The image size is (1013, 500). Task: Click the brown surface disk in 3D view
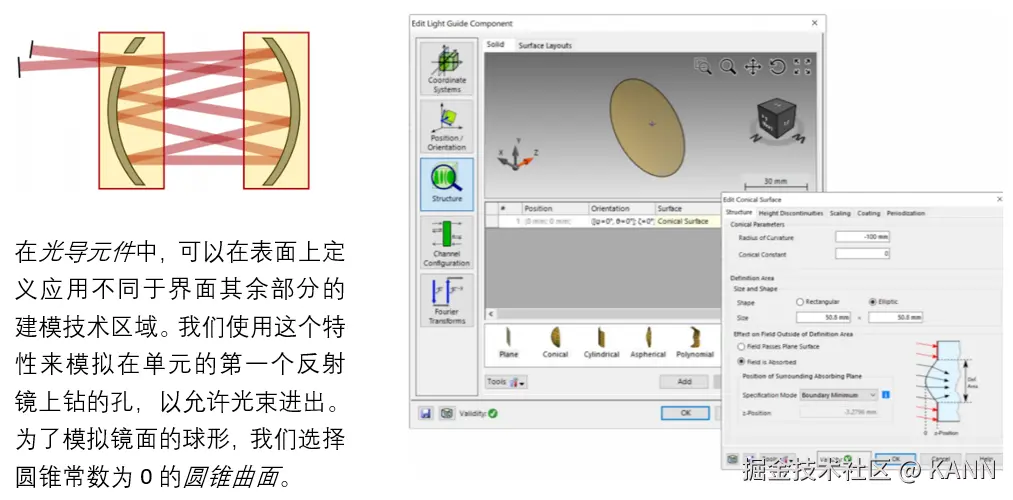(x=647, y=127)
